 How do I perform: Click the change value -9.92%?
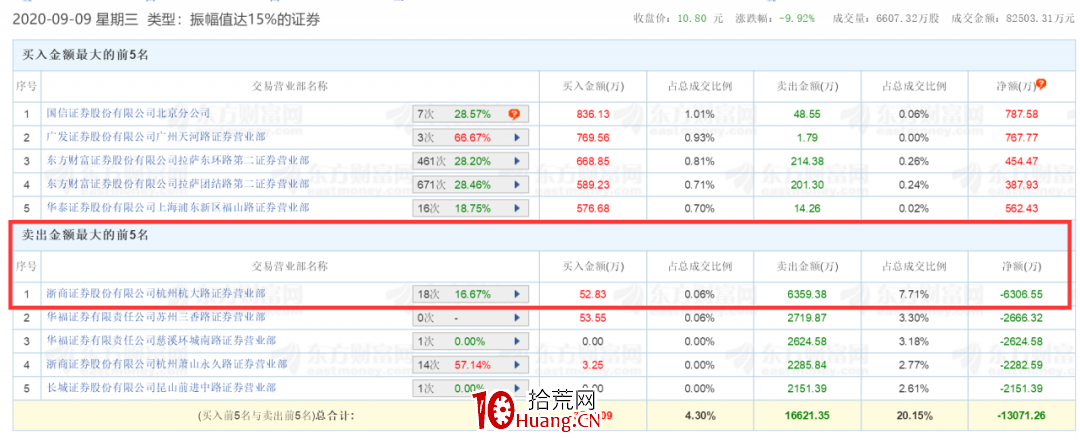tap(798, 19)
